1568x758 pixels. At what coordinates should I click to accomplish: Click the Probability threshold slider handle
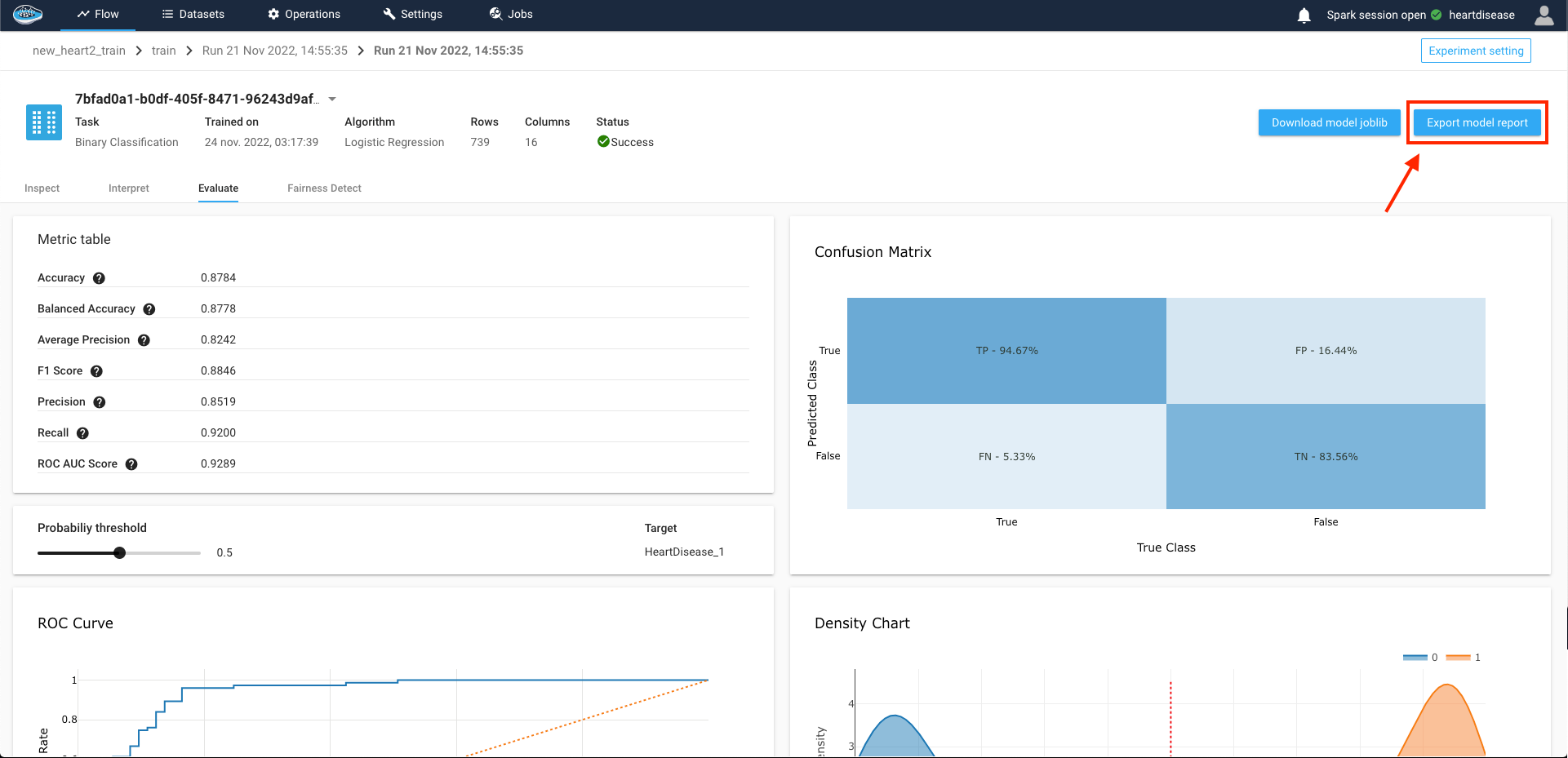[x=120, y=553]
